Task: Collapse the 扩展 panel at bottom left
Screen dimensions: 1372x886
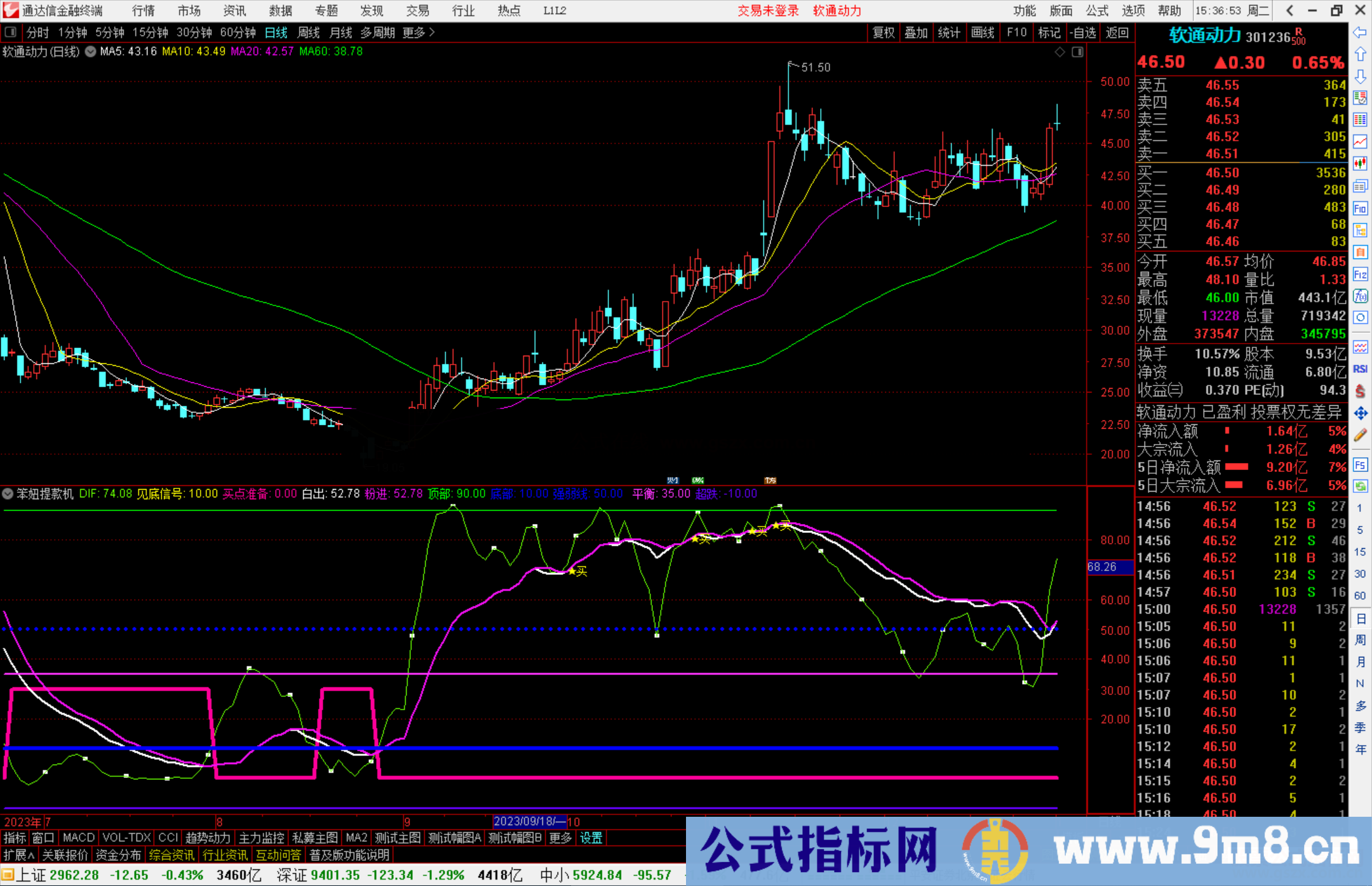Action: tap(17, 855)
